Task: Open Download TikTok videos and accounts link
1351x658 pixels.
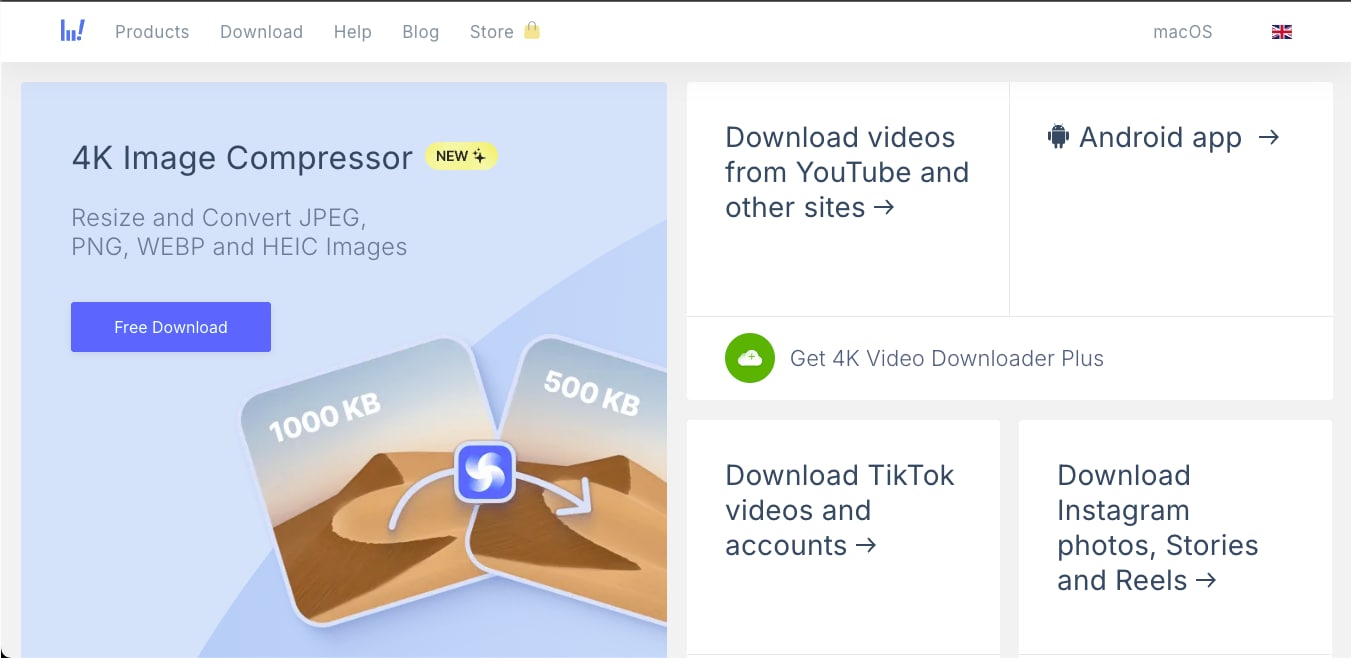Action: [840, 510]
